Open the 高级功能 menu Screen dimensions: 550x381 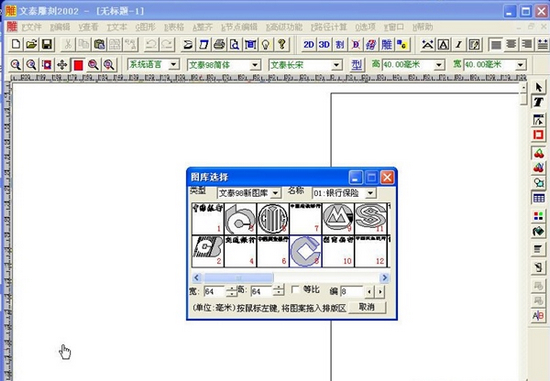pyautogui.click(x=284, y=27)
